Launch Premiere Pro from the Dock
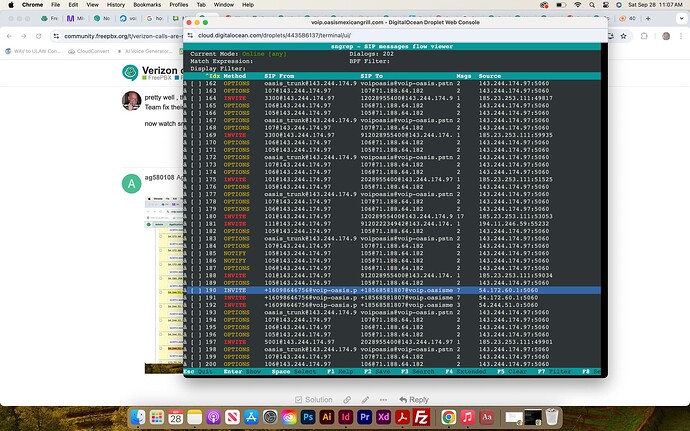 click(x=365, y=416)
